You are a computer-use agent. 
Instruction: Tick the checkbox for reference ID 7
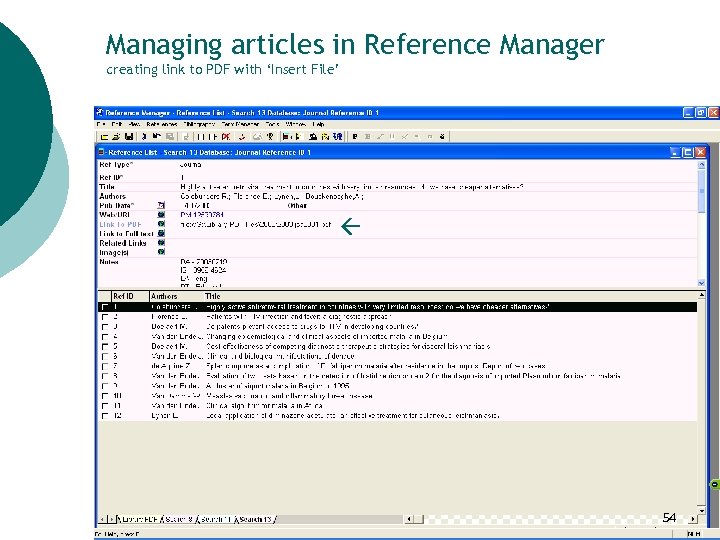click(x=105, y=366)
